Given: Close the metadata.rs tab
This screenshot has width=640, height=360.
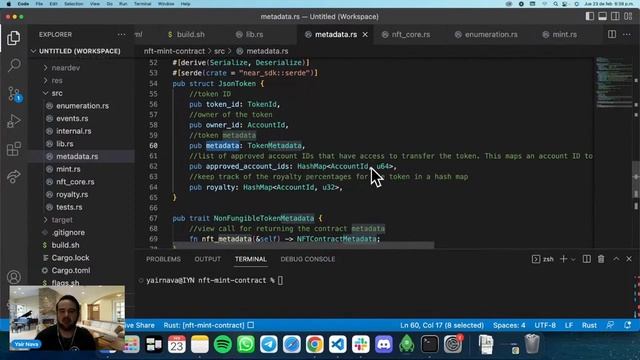Looking at the screenshot, I should pos(365,35).
